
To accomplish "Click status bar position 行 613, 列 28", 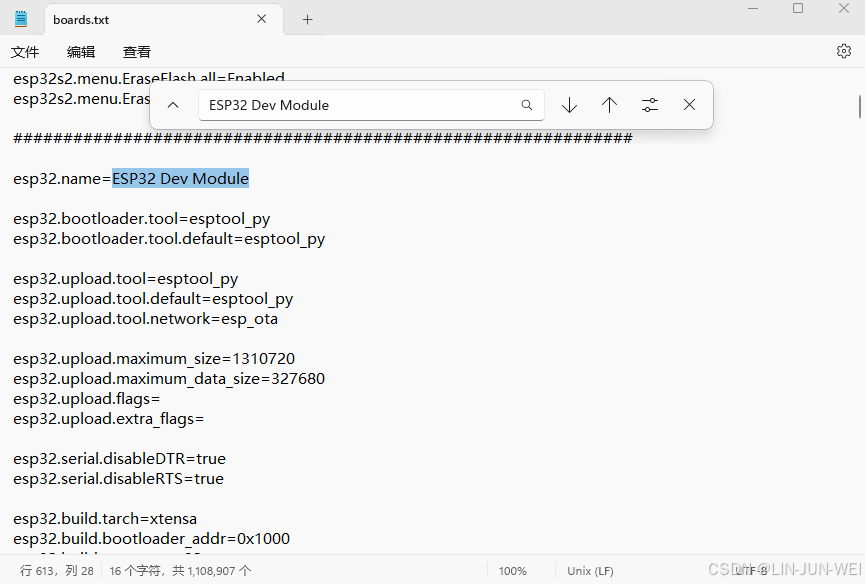I will pyautogui.click(x=57, y=571).
